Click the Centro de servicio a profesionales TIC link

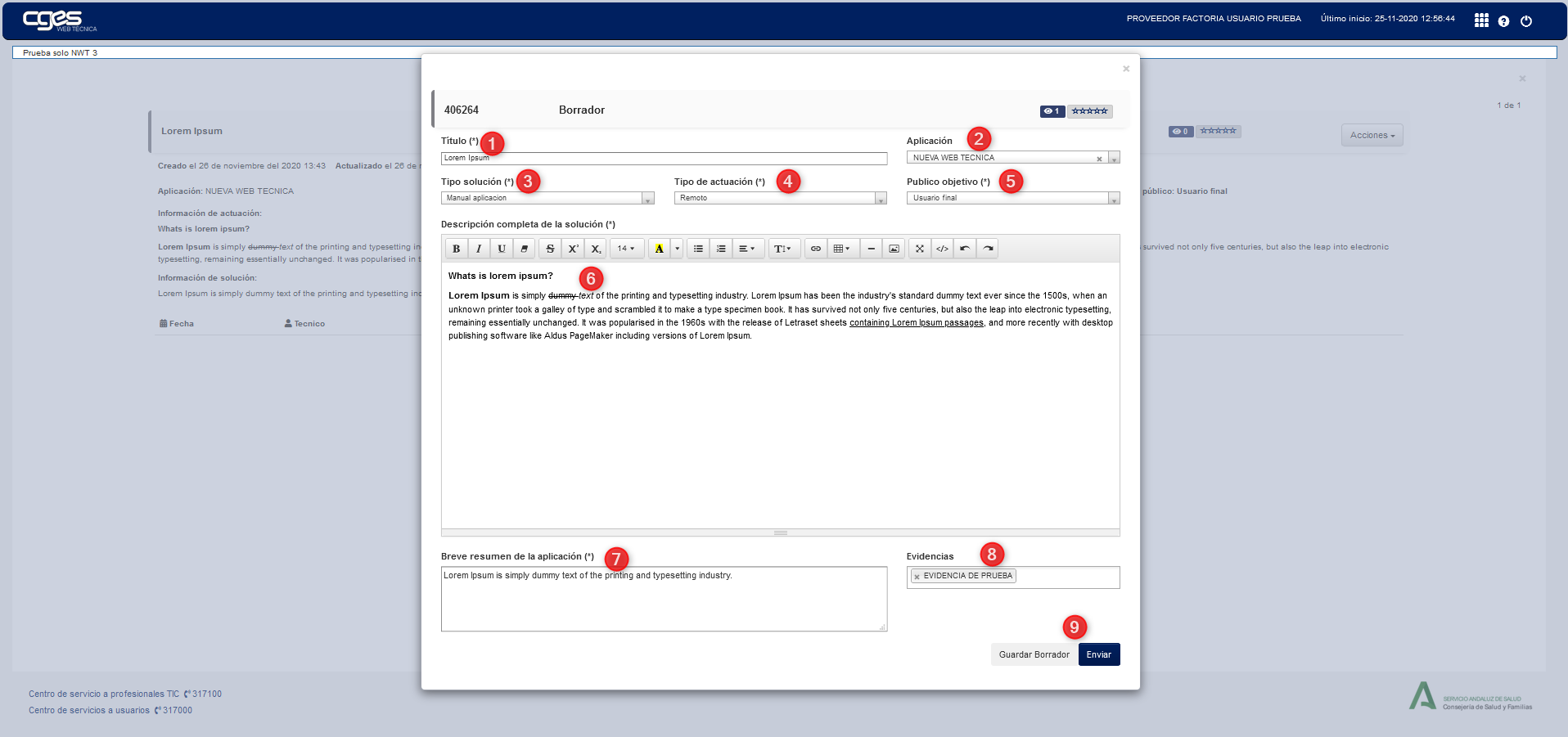[x=104, y=694]
